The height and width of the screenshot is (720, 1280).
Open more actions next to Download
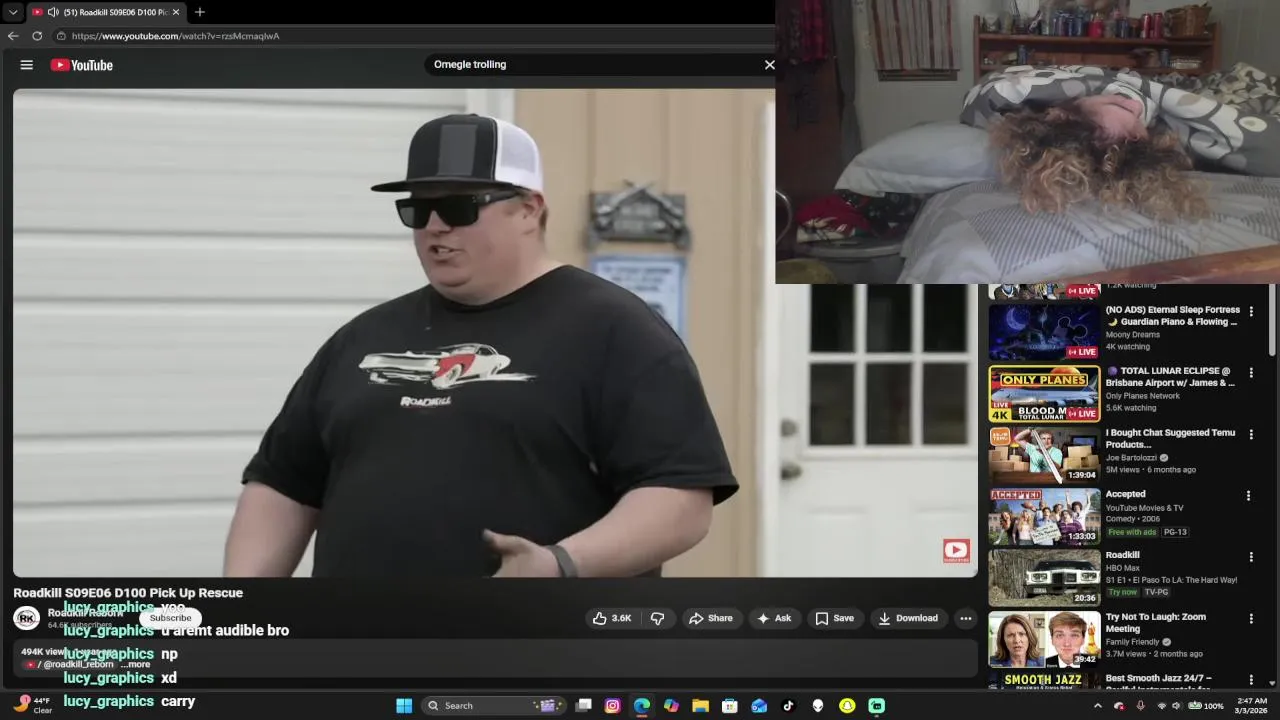tap(965, 618)
